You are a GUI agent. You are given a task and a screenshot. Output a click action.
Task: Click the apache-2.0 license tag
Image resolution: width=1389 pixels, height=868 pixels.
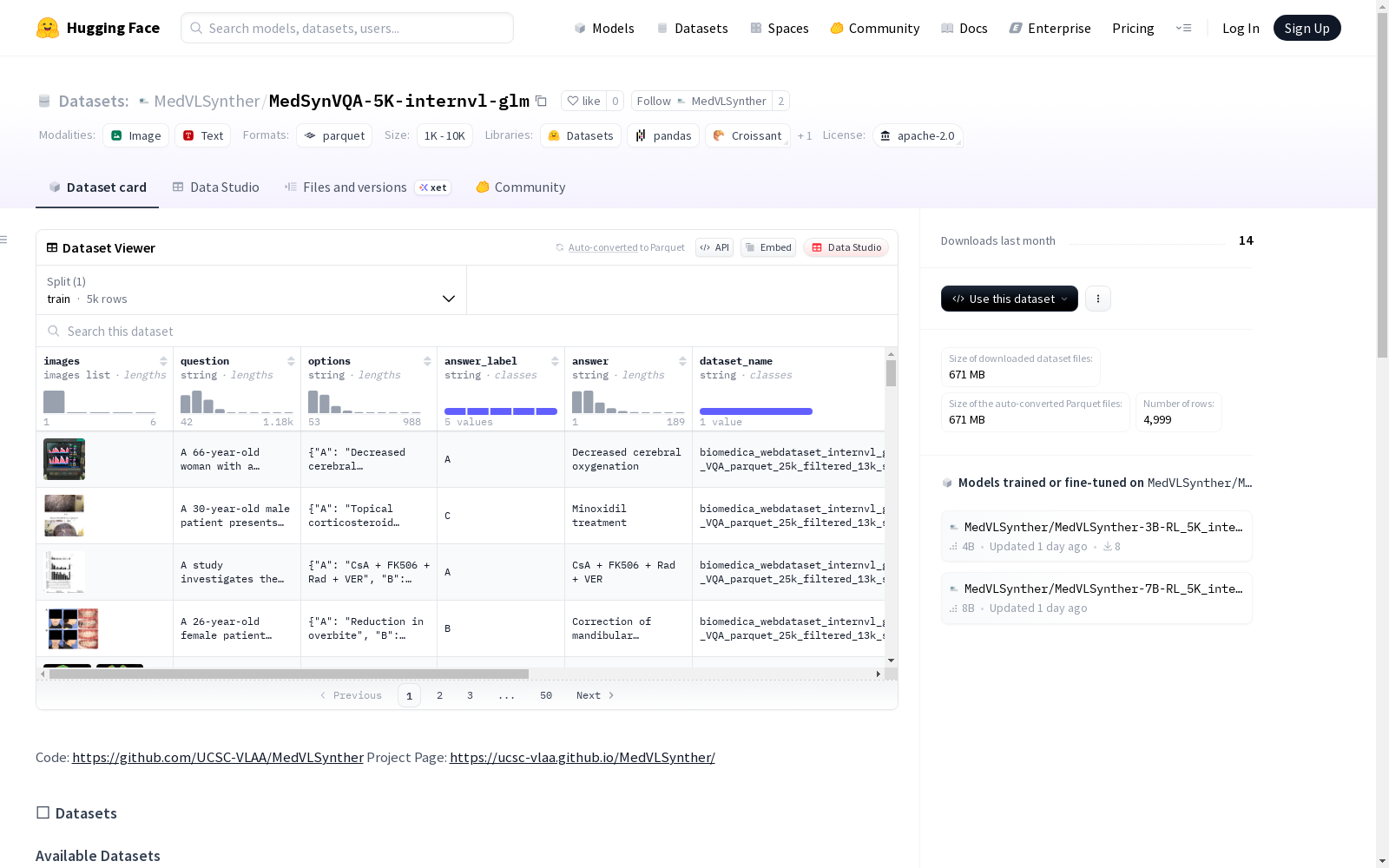coord(918,135)
